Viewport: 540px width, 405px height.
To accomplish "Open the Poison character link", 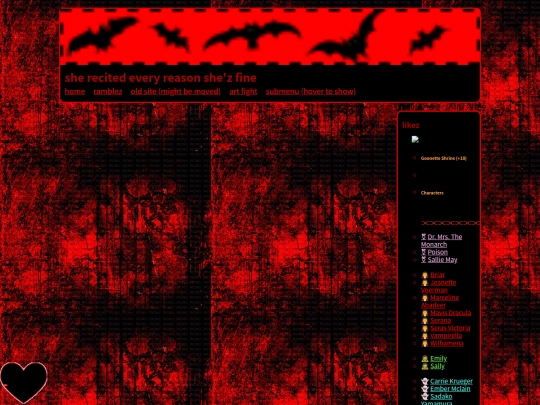I will [x=437, y=252].
